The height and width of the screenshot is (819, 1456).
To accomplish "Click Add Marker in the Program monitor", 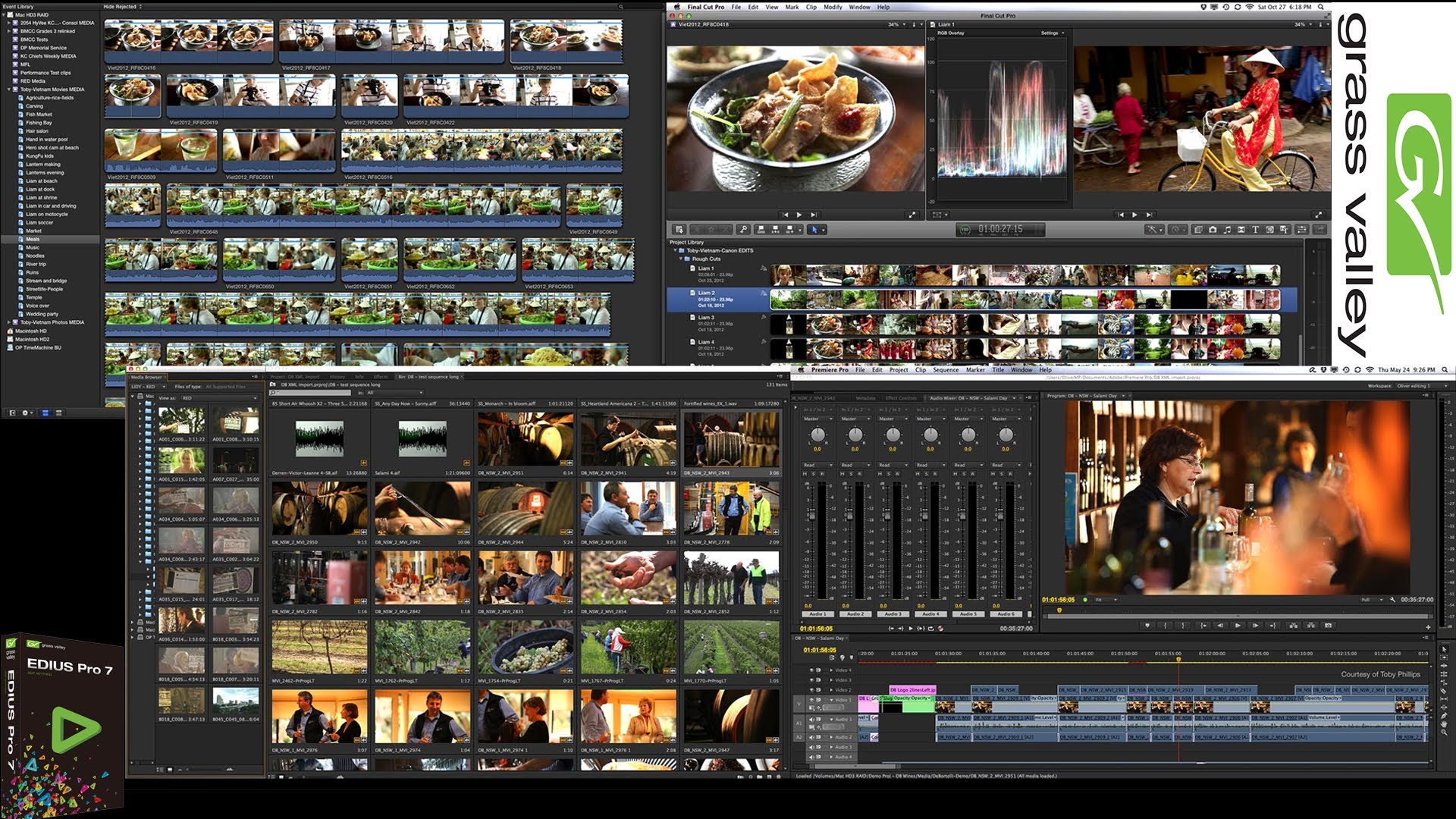I will 1147,626.
